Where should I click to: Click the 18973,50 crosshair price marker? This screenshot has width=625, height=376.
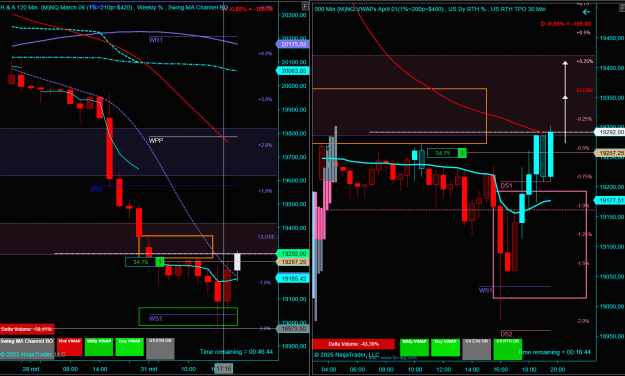[x=293, y=329]
